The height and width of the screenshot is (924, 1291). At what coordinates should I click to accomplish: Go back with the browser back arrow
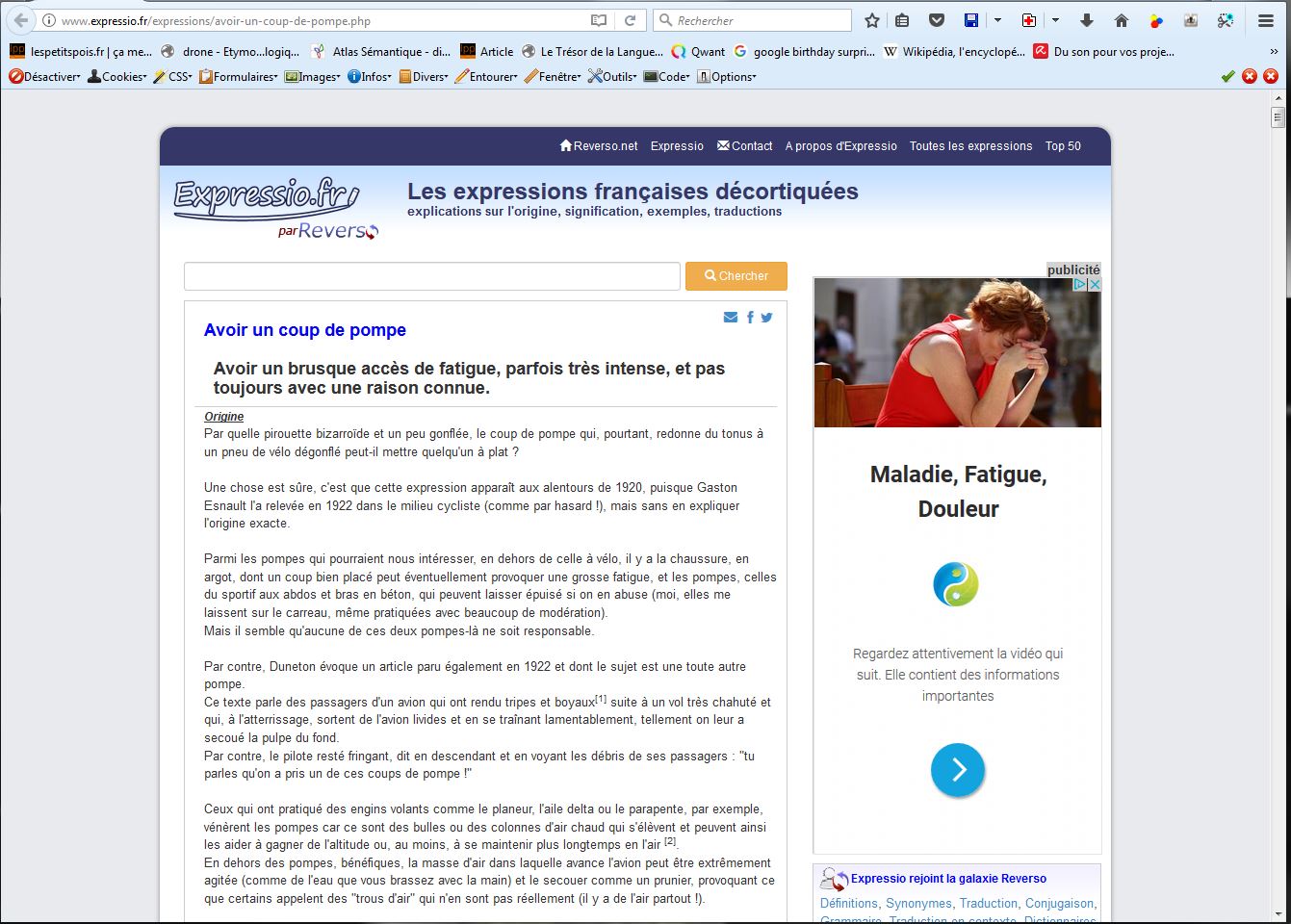20,20
